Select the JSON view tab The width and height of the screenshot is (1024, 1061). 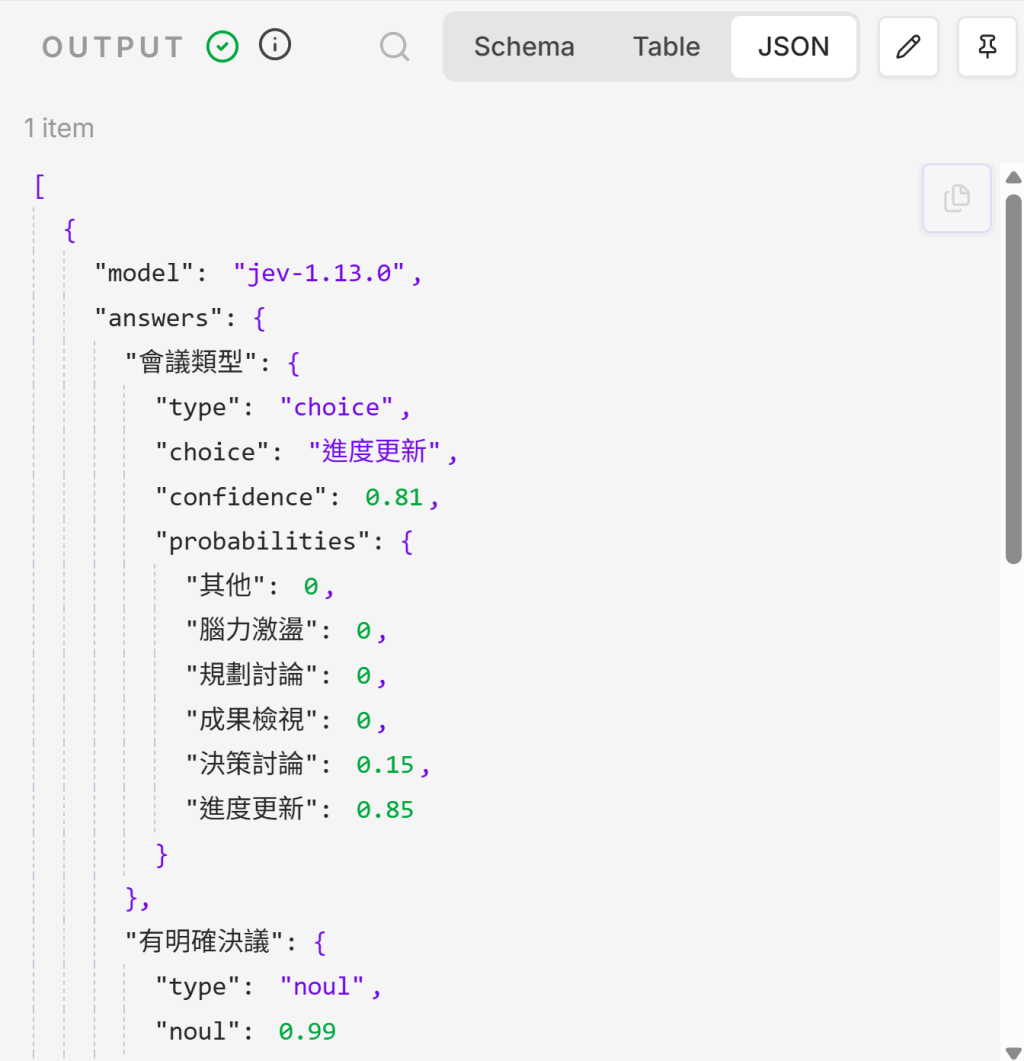(x=793, y=47)
